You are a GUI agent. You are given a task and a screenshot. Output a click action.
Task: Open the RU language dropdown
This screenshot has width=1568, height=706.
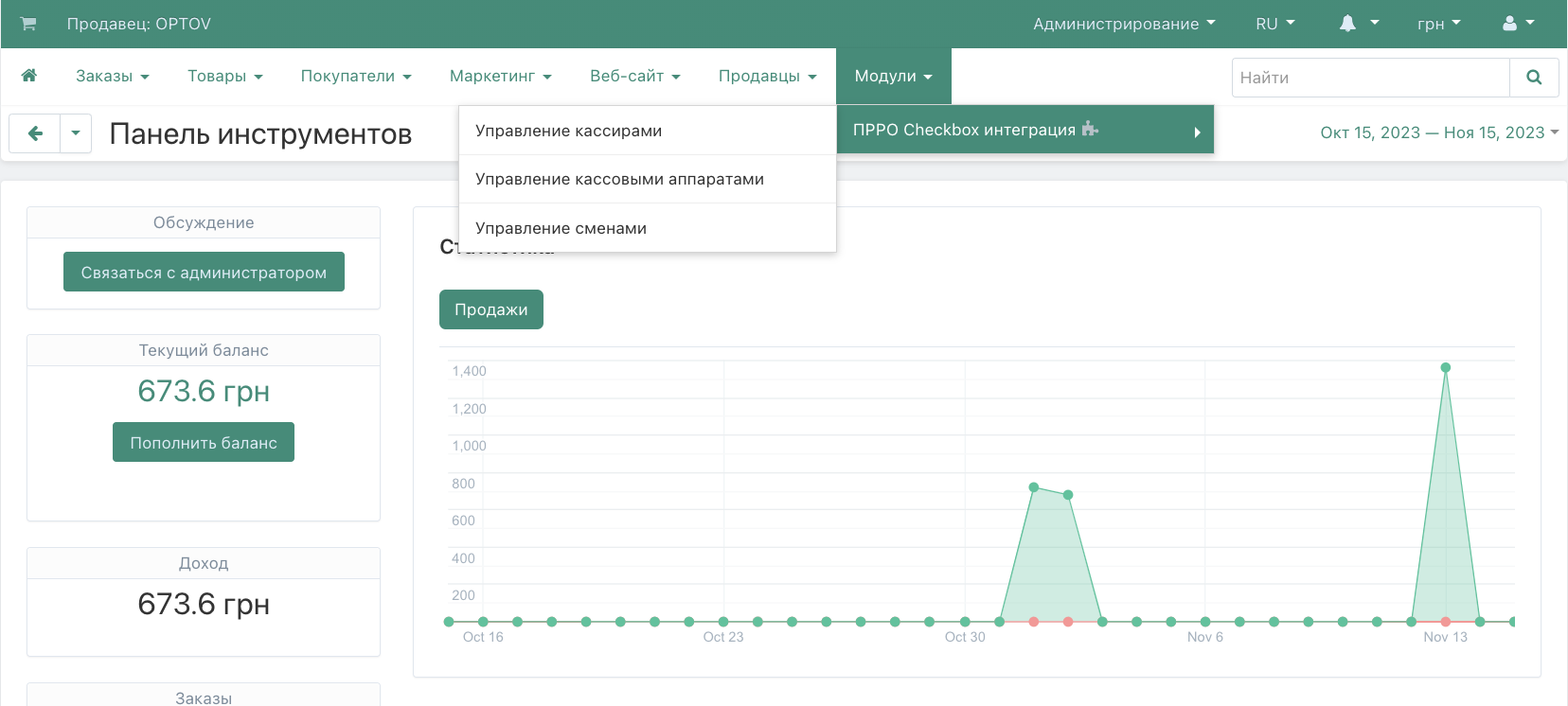coord(1274,24)
